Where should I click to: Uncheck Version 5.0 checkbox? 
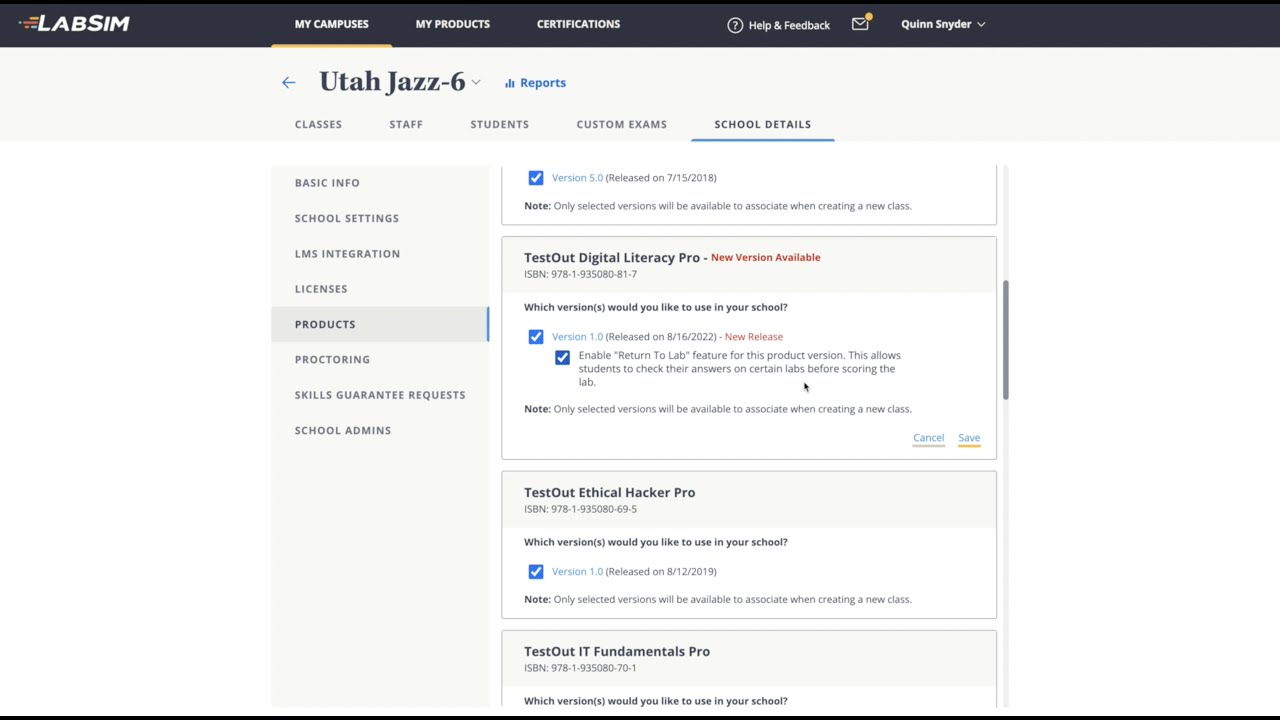[x=536, y=178]
